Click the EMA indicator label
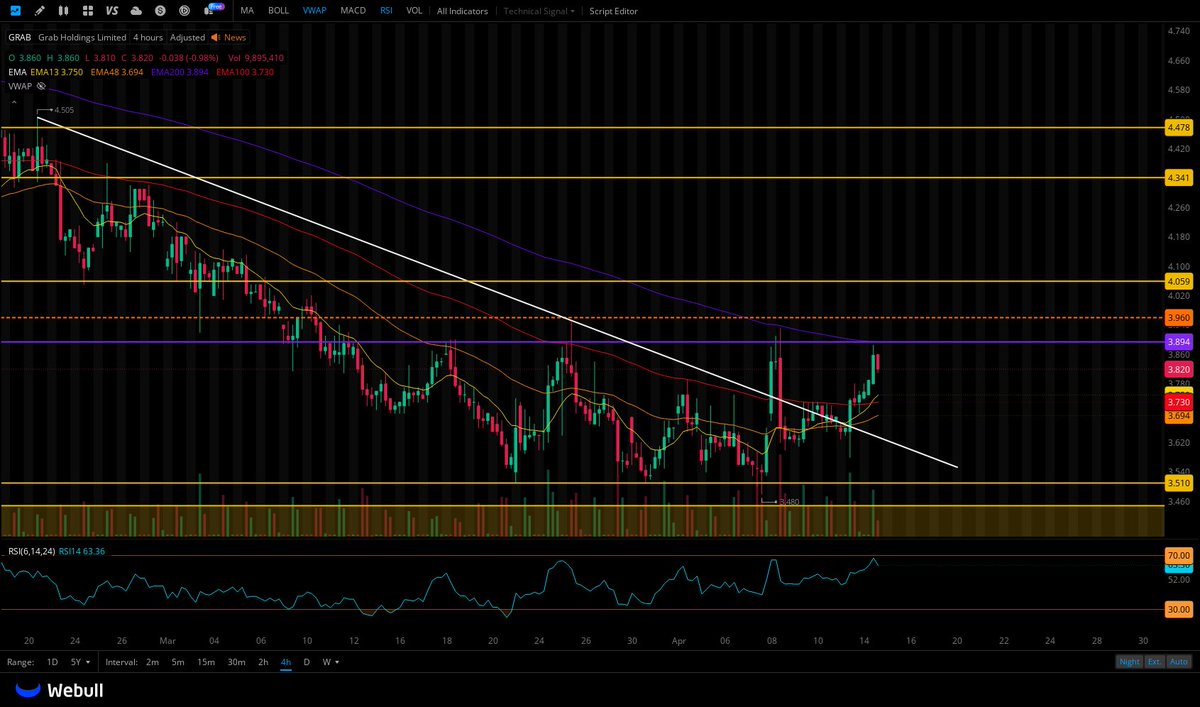 click(17, 72)
